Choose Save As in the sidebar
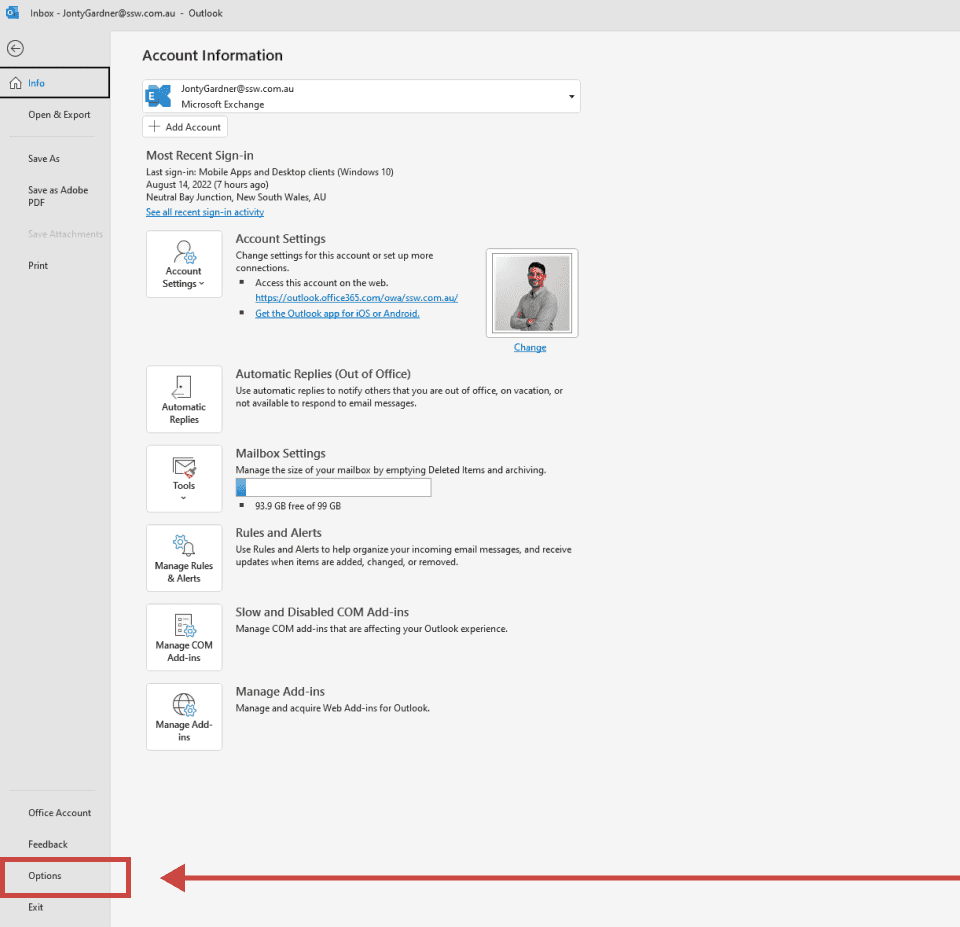Screen dimensions: 960x927 click(x=44, y=159)
